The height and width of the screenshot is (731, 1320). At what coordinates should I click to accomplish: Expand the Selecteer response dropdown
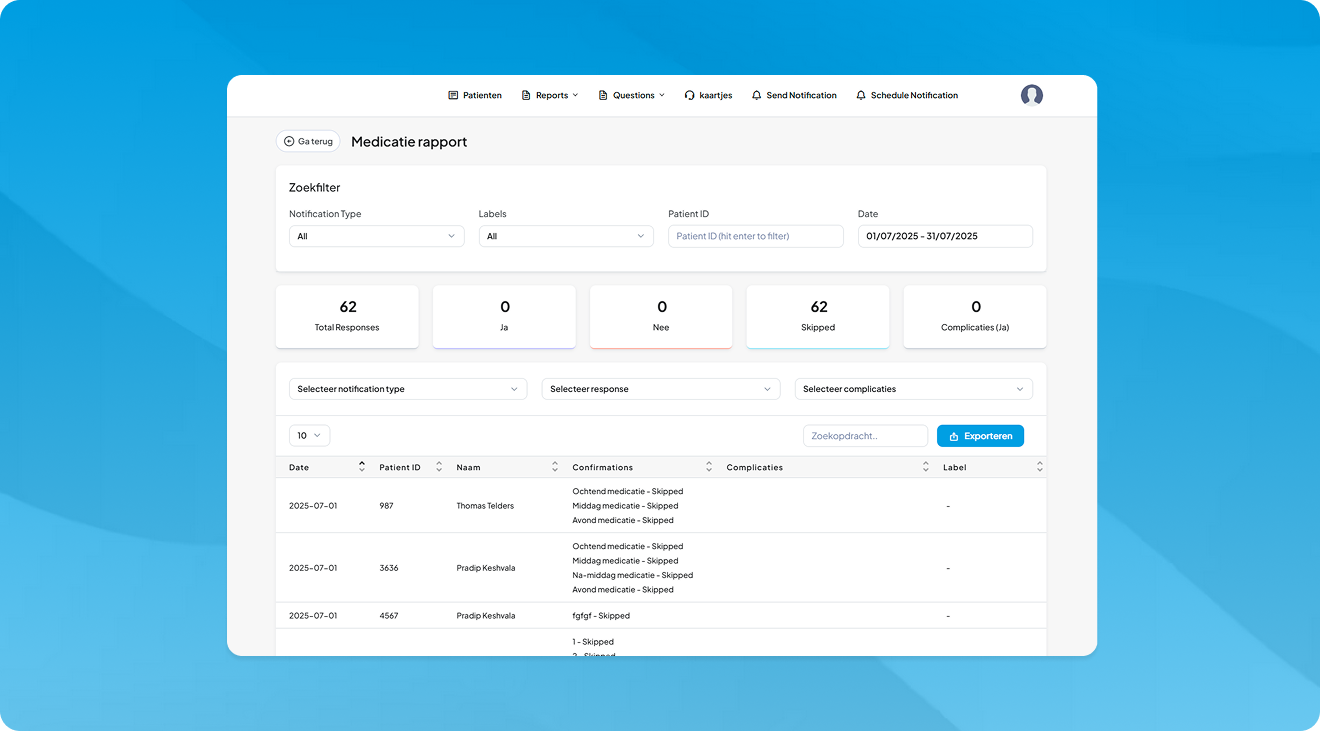[661, 389]
